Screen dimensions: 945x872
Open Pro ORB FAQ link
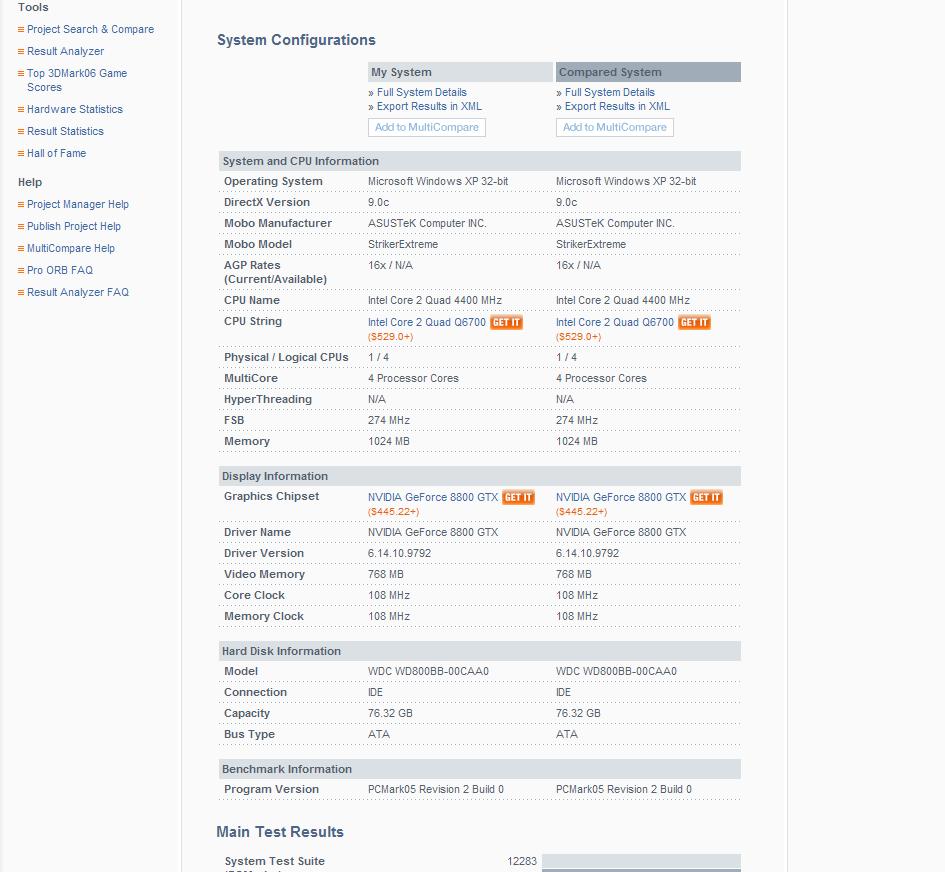60,270
